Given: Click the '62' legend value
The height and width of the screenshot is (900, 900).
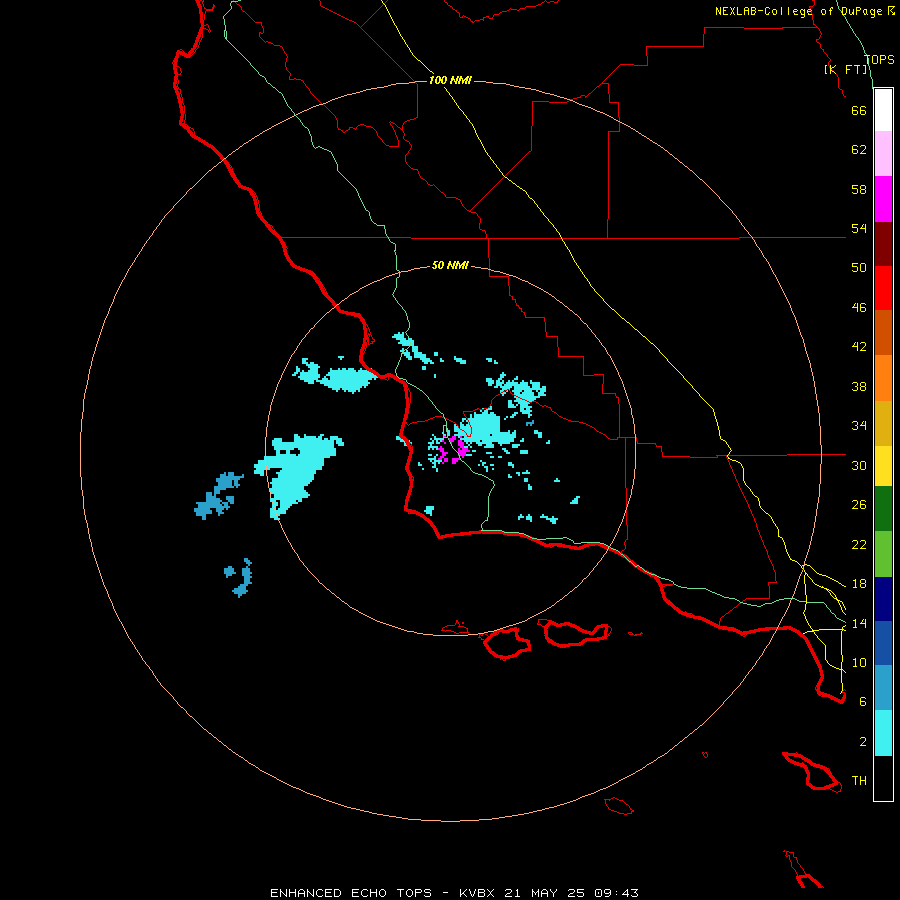Looking at the screenshot, I should [859, 150].
